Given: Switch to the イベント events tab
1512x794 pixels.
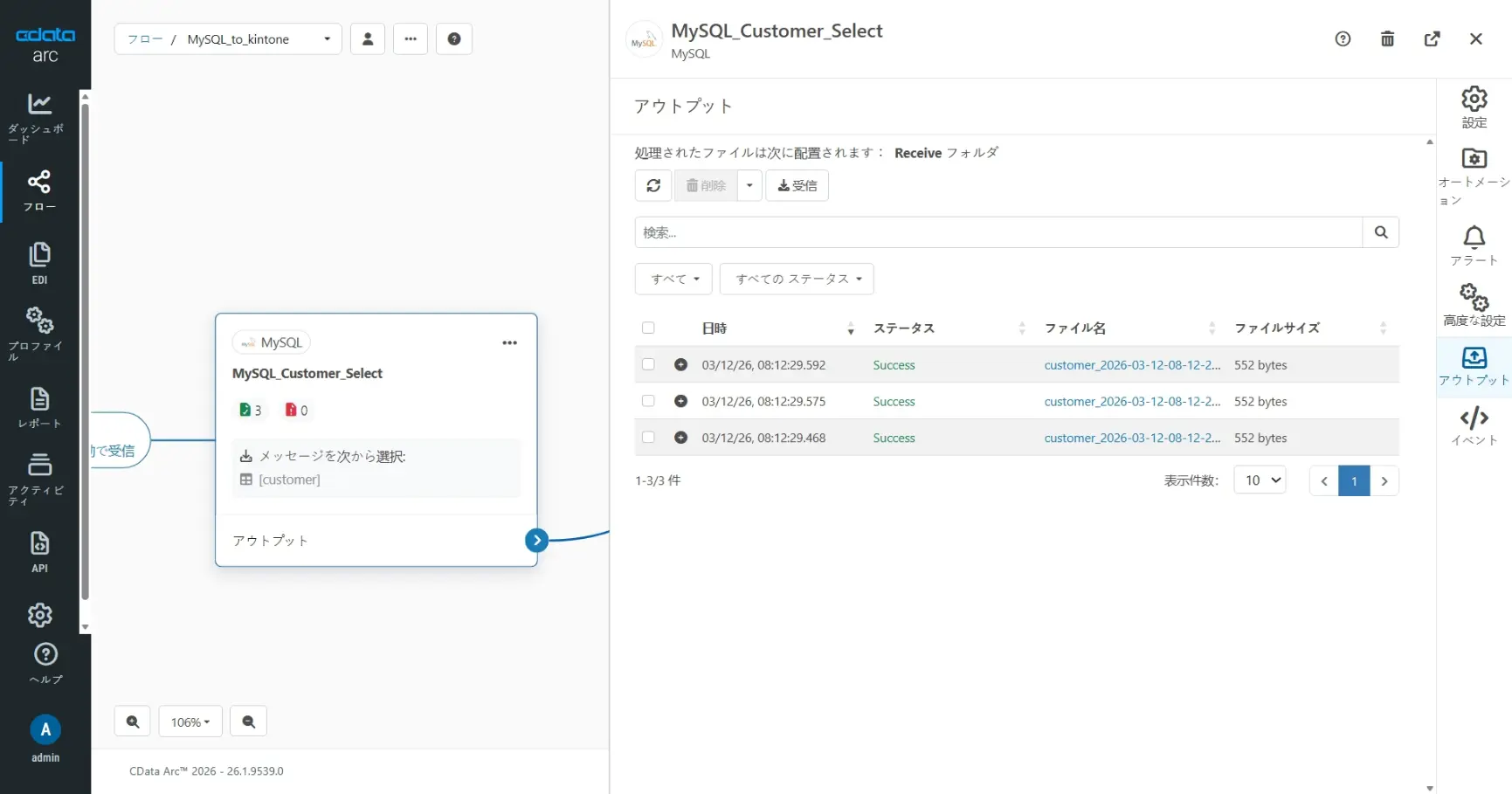Looking at the screenshot, I should 1474,425.
